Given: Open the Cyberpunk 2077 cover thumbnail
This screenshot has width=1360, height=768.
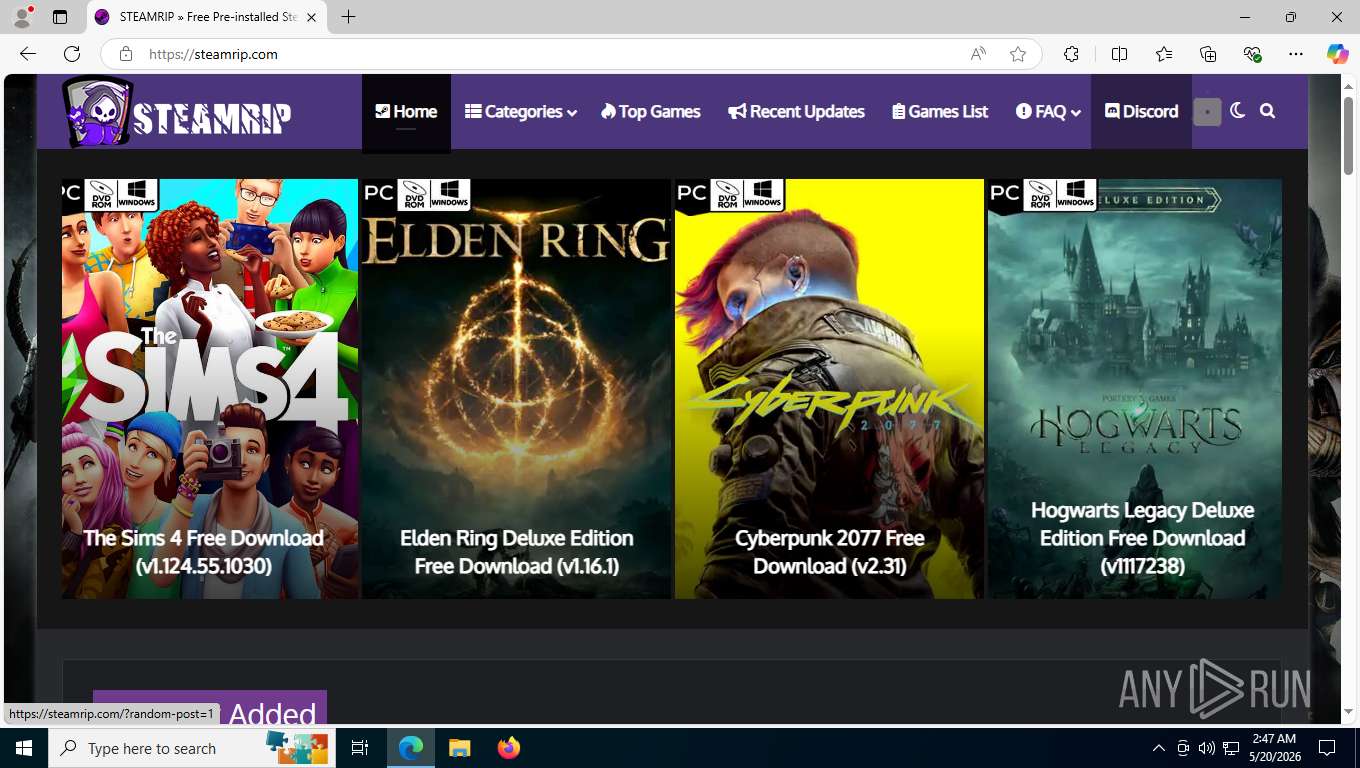Looking at the screenshot, I should coord(829,389).
